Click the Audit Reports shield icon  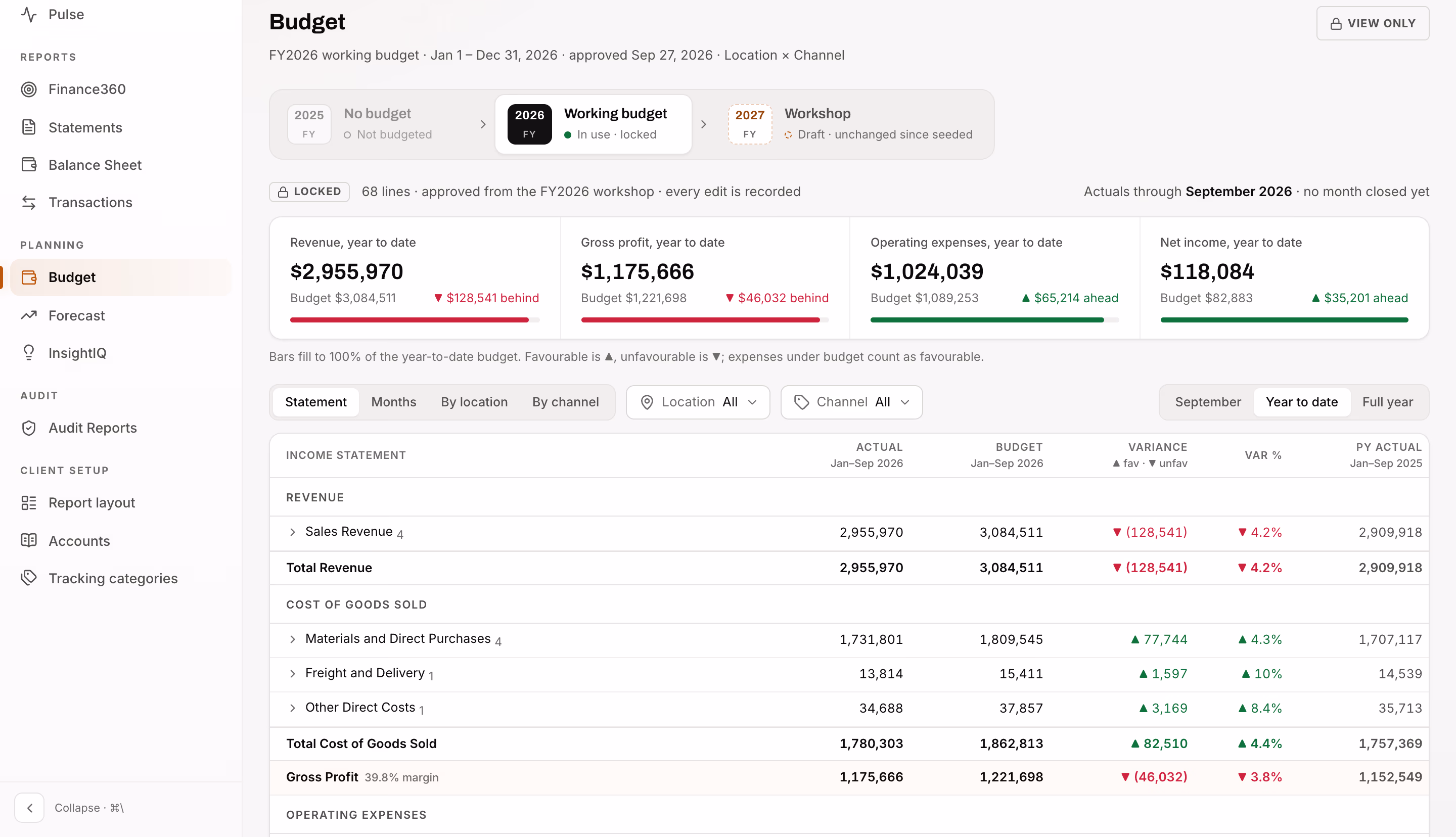pos(29,428)
